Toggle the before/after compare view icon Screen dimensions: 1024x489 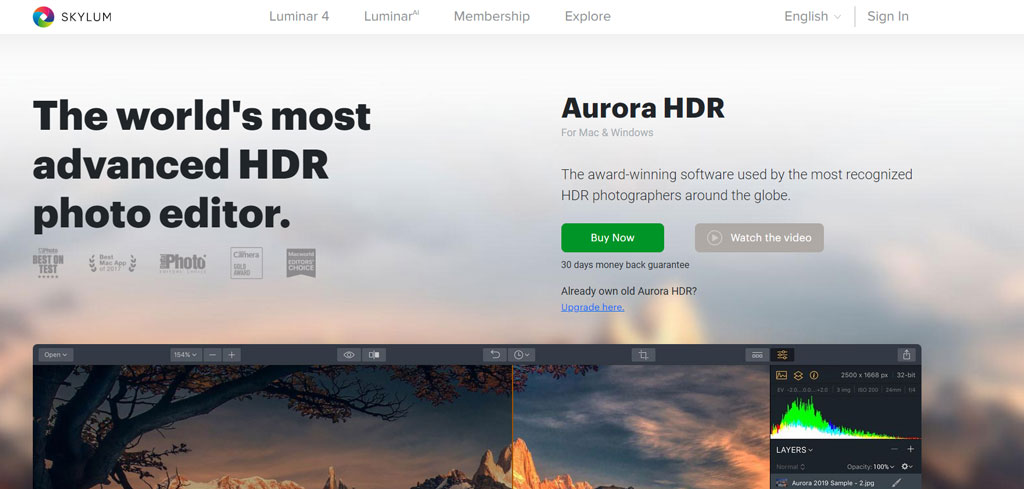[x=374, y=355]
